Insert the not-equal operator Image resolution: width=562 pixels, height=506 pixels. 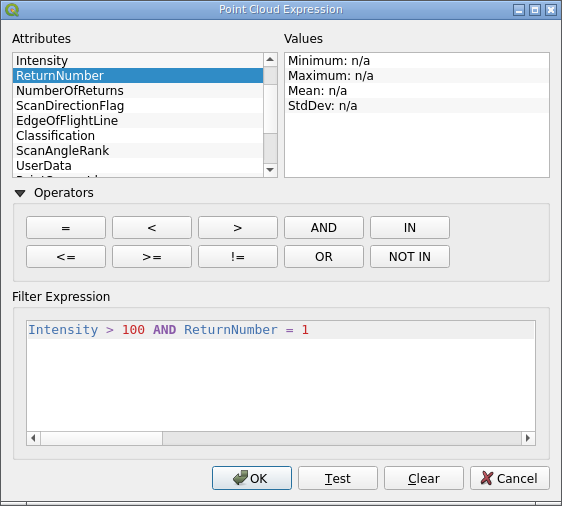tap(238, 257)
